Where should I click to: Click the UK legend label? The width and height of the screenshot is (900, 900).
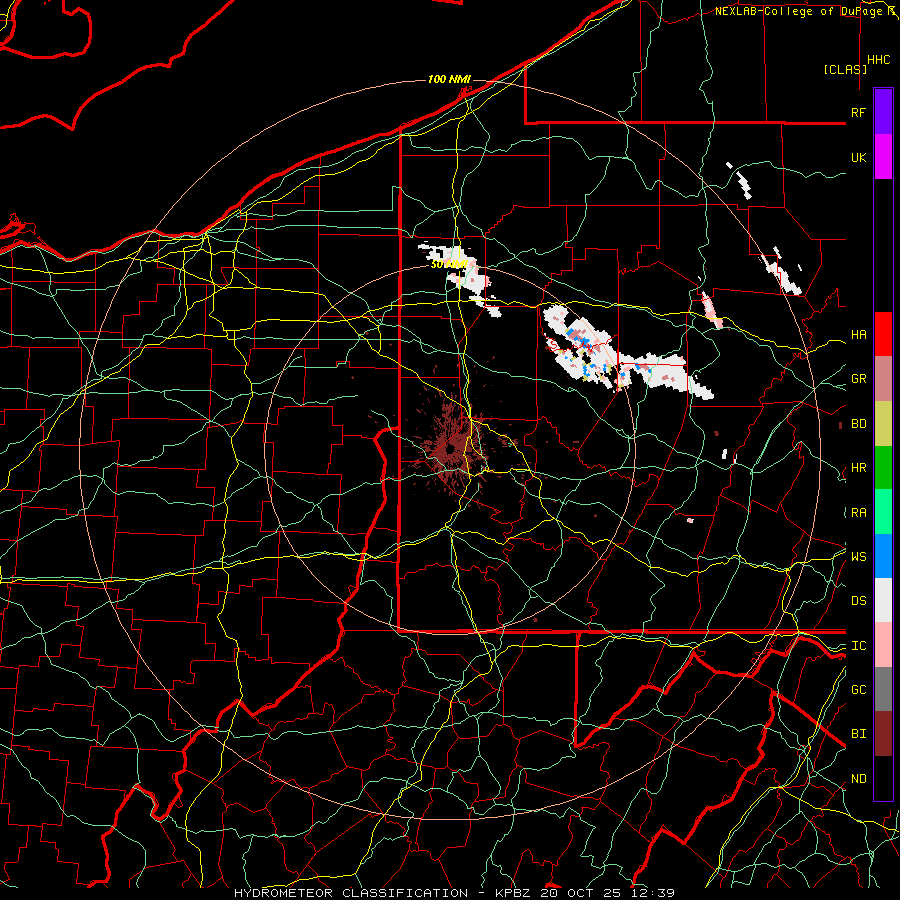click(x=859, y=157)
